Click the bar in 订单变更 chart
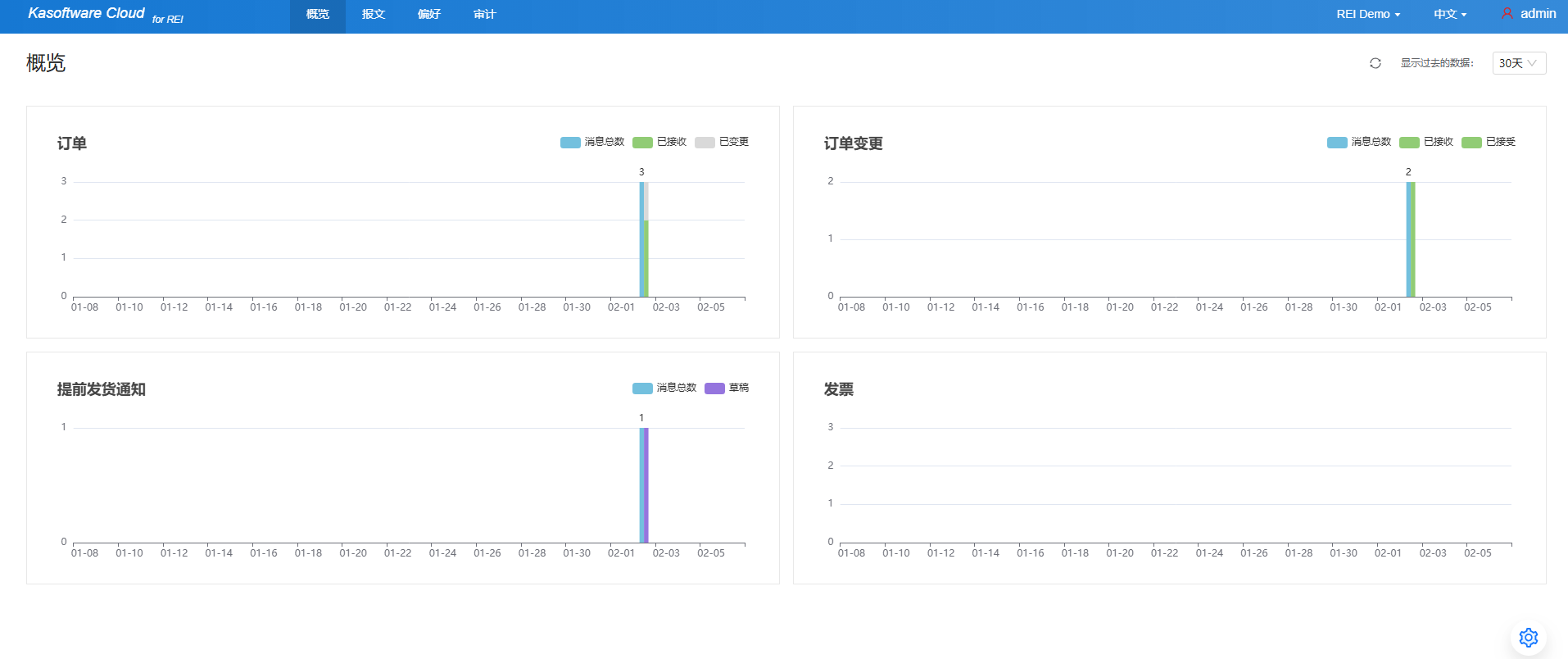1568x659 pixels. (x=1410, y=239)
